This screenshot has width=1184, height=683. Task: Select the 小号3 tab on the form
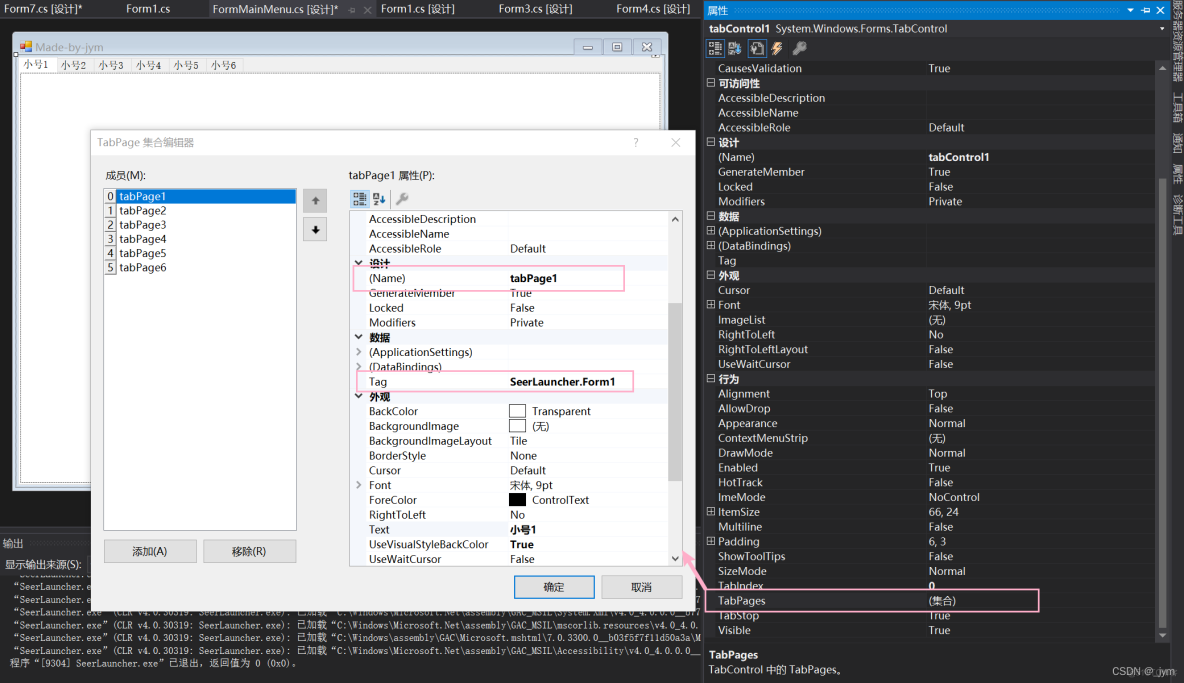click(110, 65)
